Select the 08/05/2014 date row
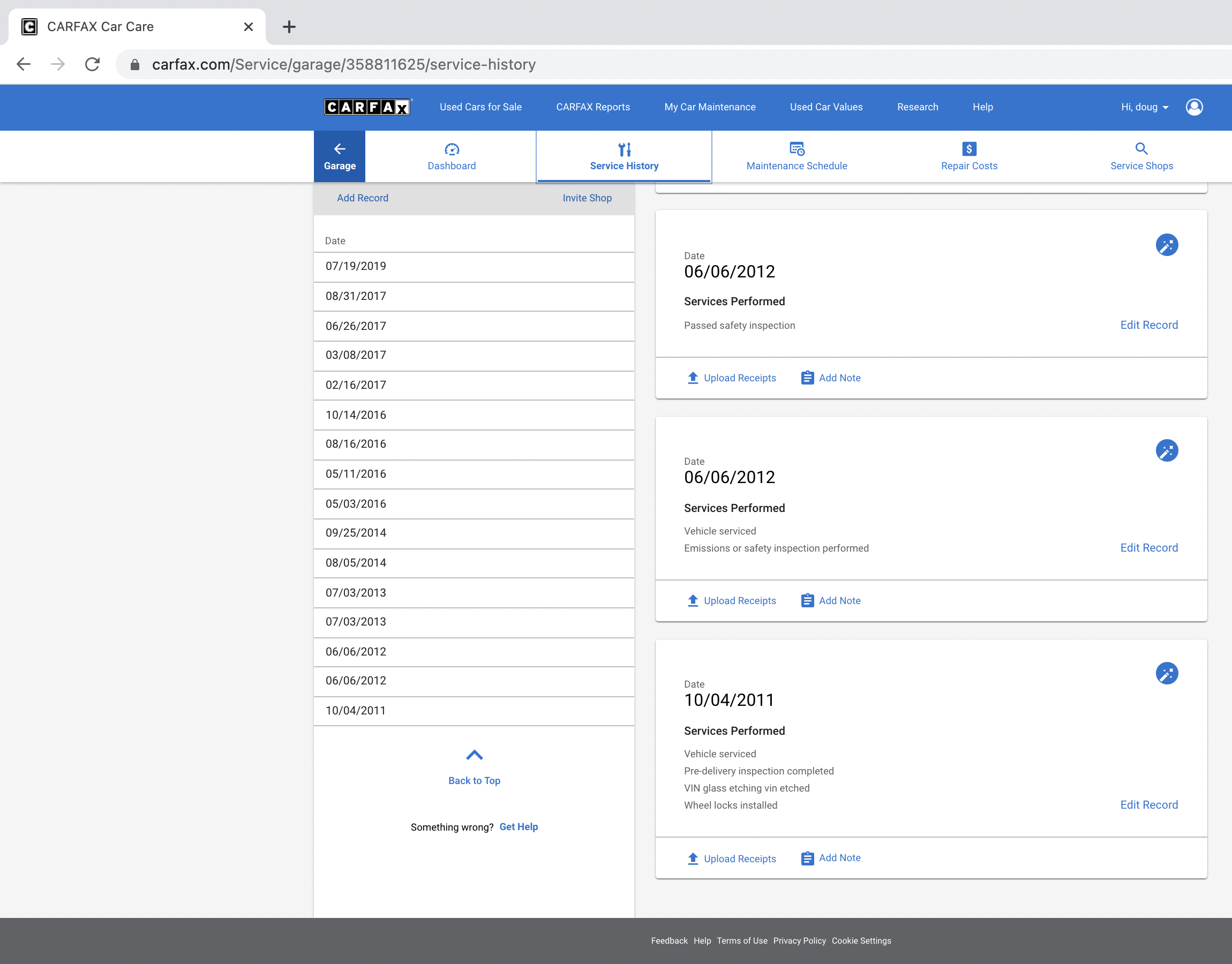1232x964 pixels. [474, 563]
